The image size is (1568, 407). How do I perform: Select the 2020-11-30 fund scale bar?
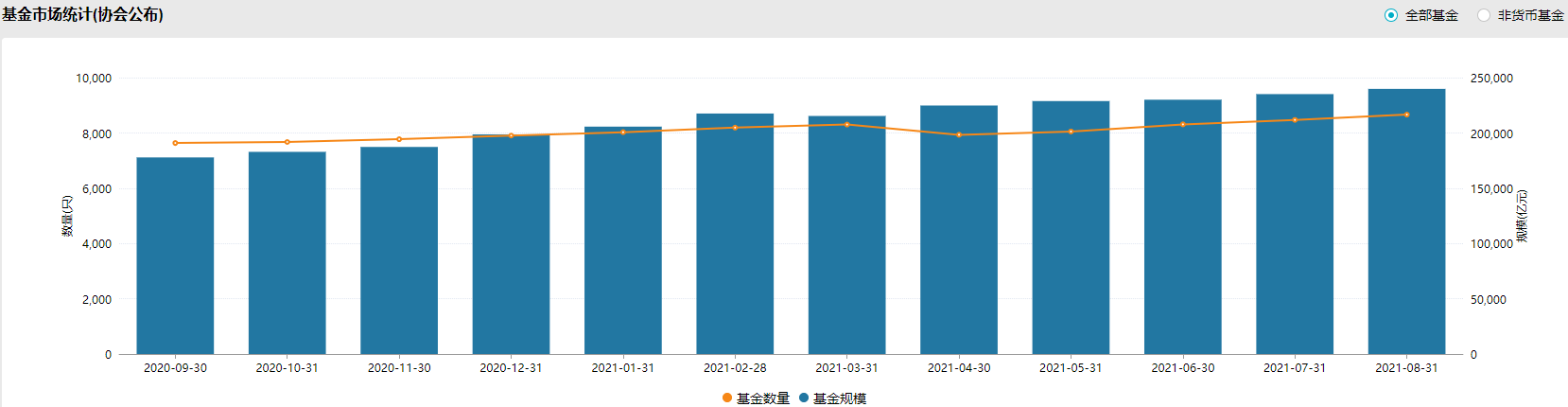point(399,251)
